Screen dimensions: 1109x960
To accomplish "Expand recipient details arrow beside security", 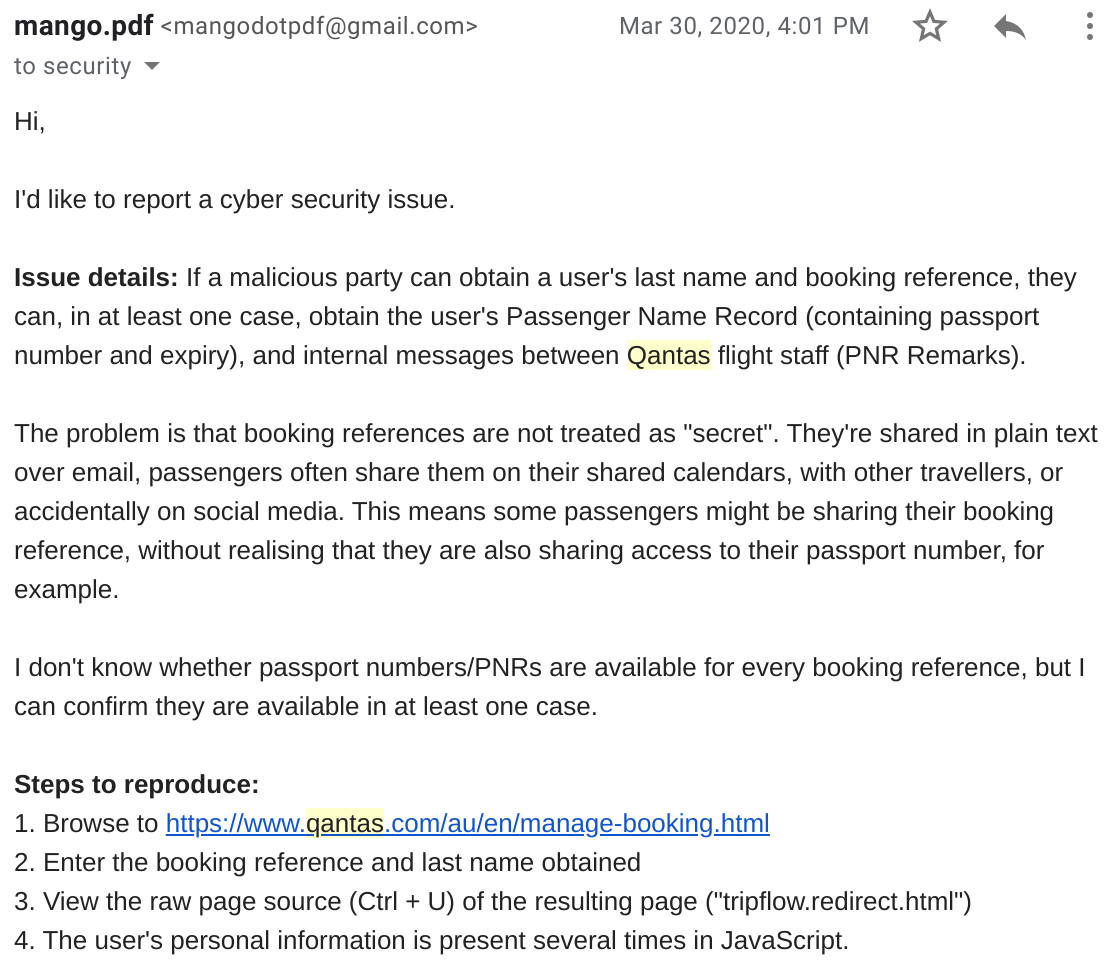I will coord(151,66).
